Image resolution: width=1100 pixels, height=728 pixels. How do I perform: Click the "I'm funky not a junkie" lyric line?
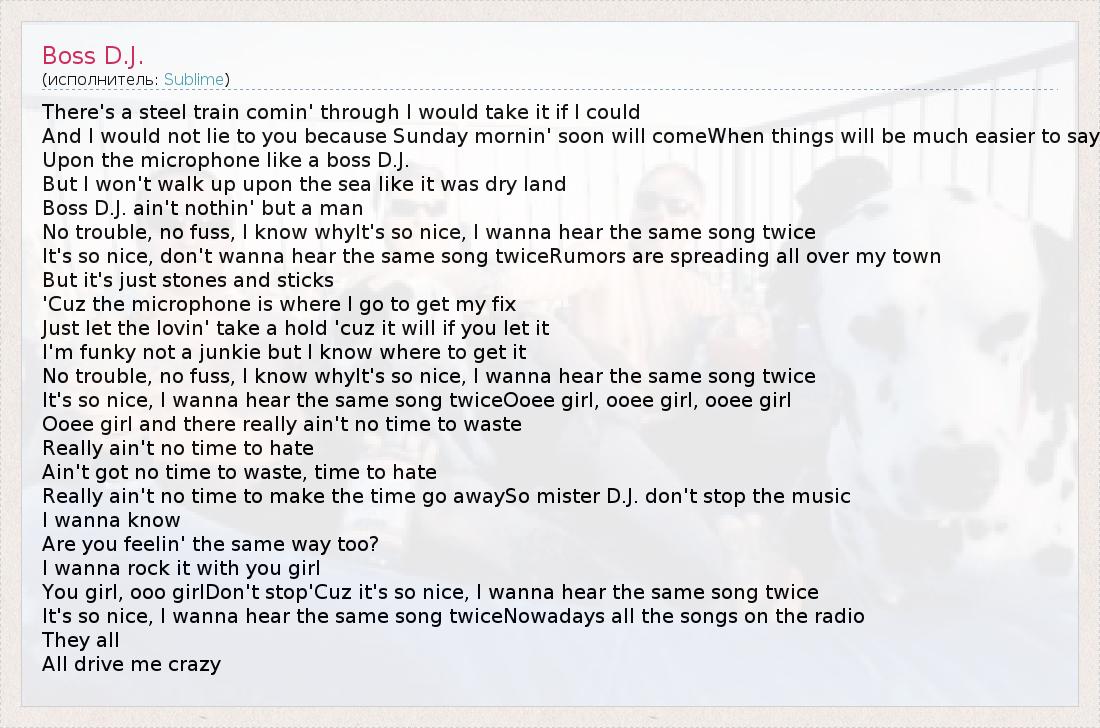click(284, 352)
